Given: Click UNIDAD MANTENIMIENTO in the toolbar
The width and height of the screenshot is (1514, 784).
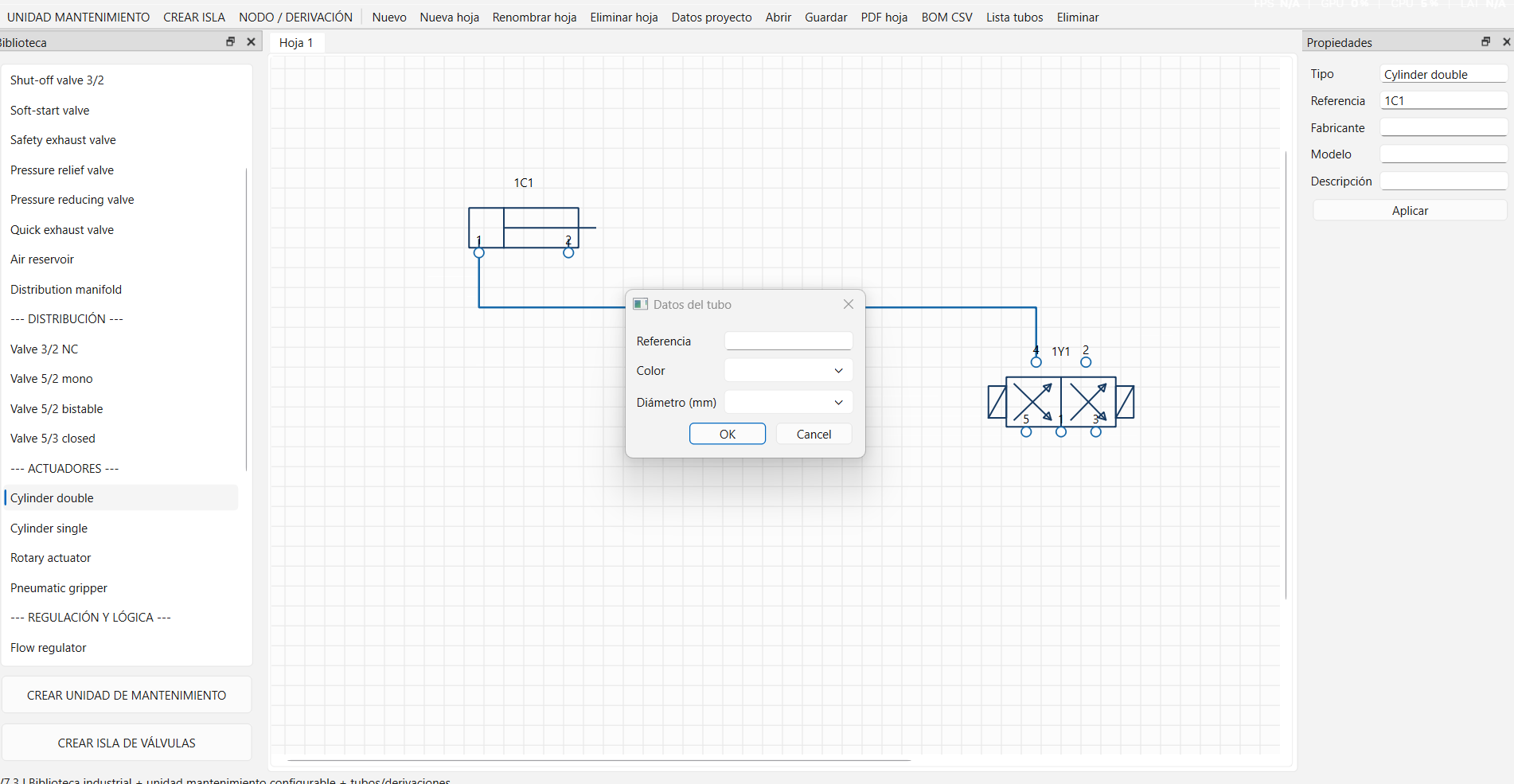Looking at the screenshot, I should click(x=78, y=17).
